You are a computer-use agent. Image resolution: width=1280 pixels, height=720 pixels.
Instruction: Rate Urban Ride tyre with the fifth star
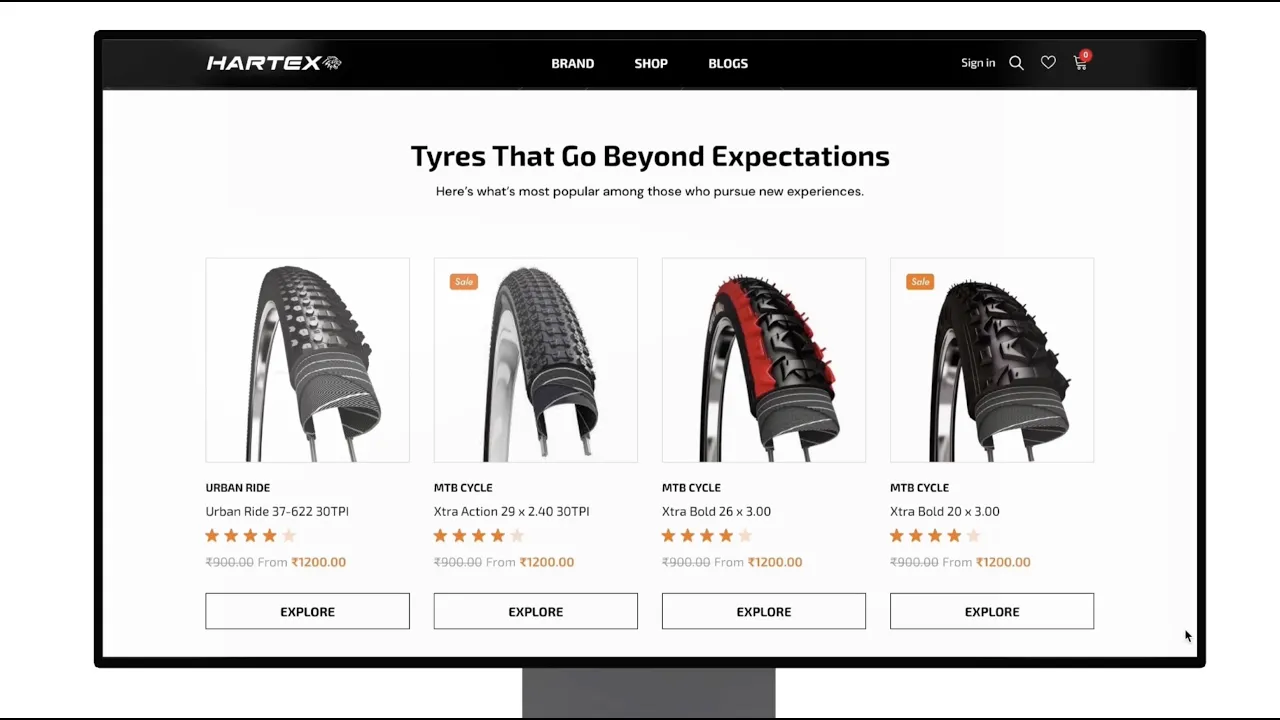[x=289, y=536]
